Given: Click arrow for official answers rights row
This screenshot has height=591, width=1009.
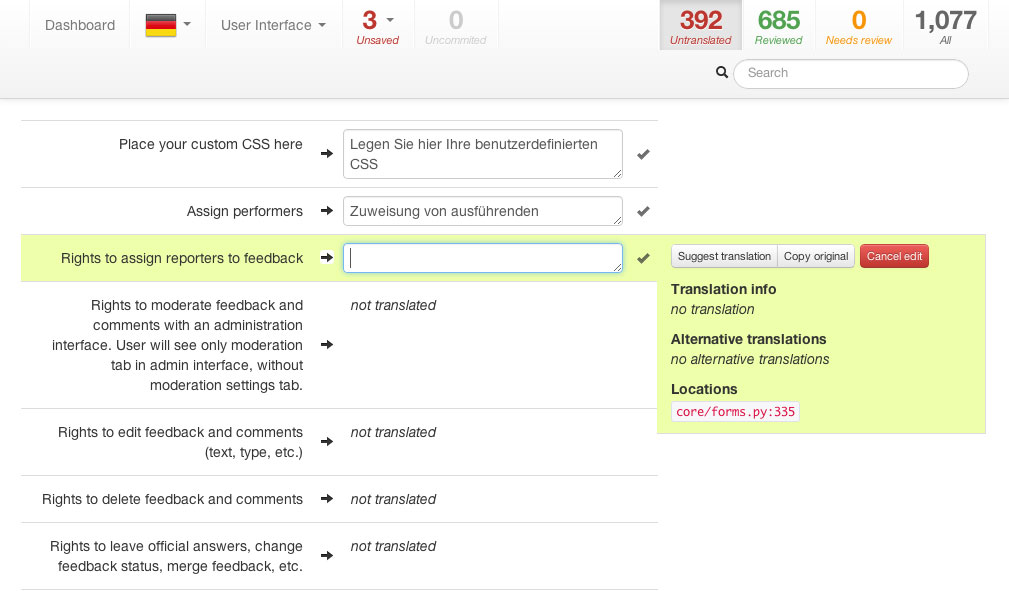Looking at the screenshot, I should coord(327,556).
